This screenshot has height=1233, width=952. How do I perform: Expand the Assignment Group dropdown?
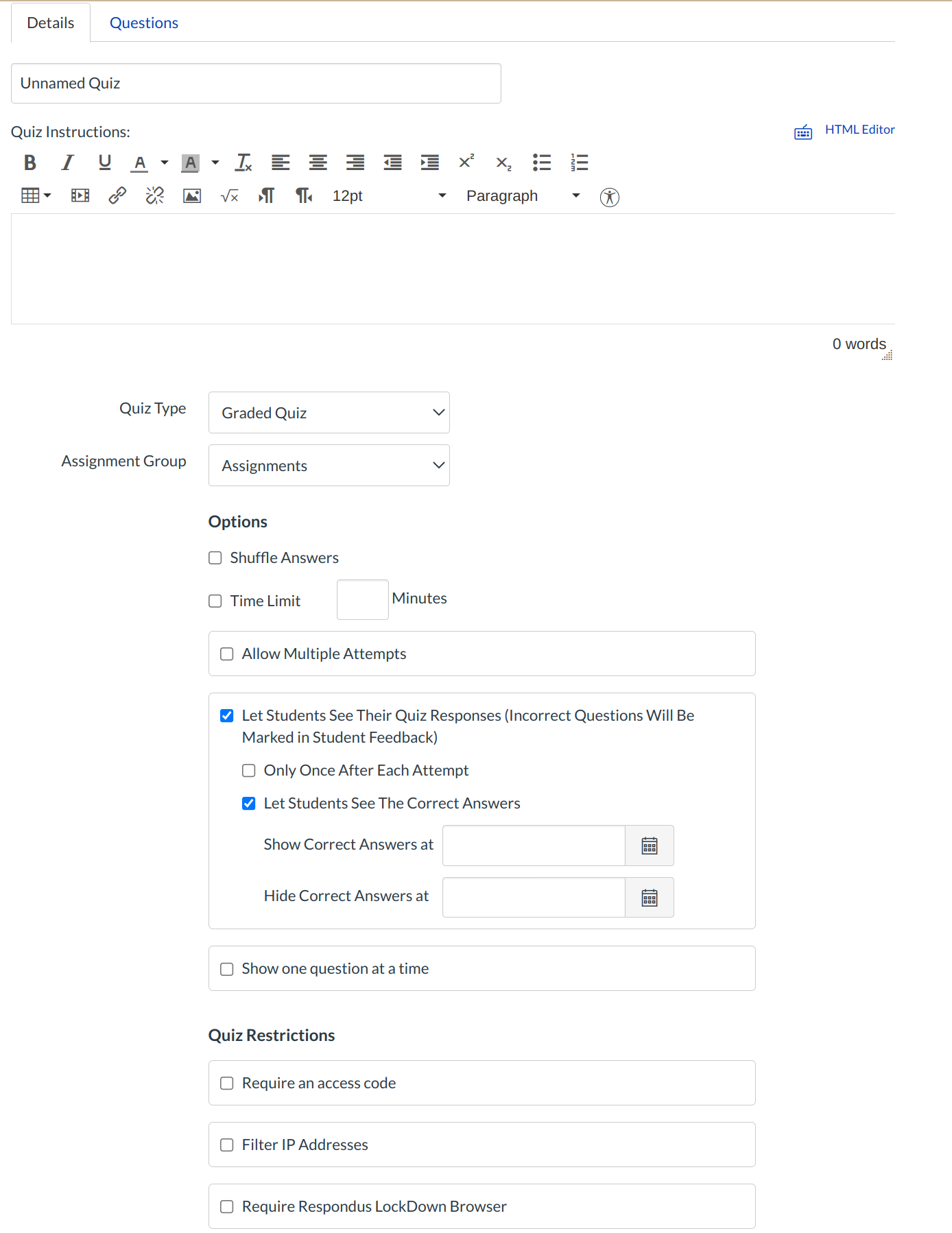pos(329,466)
